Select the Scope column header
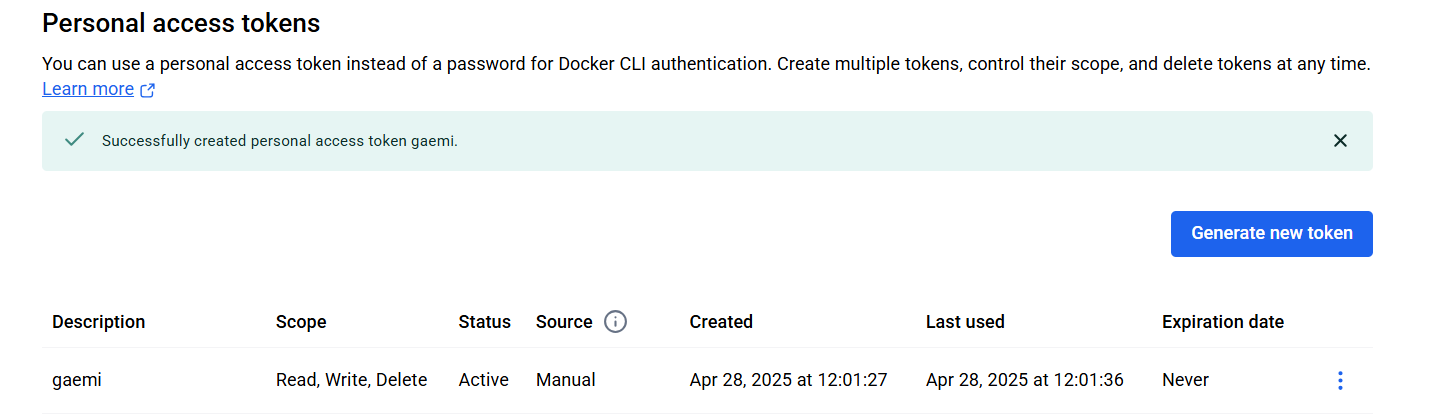1447x417 pixels. pos(301,322)
